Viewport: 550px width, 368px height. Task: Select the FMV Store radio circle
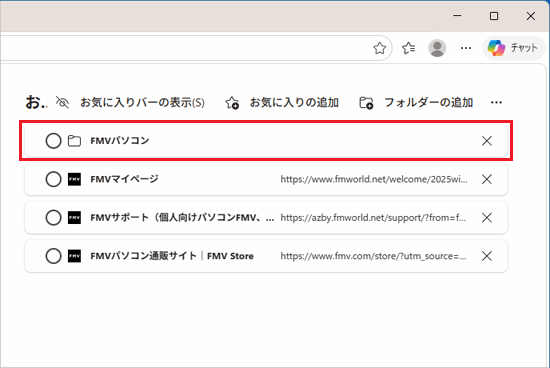[x=53, y=256]
